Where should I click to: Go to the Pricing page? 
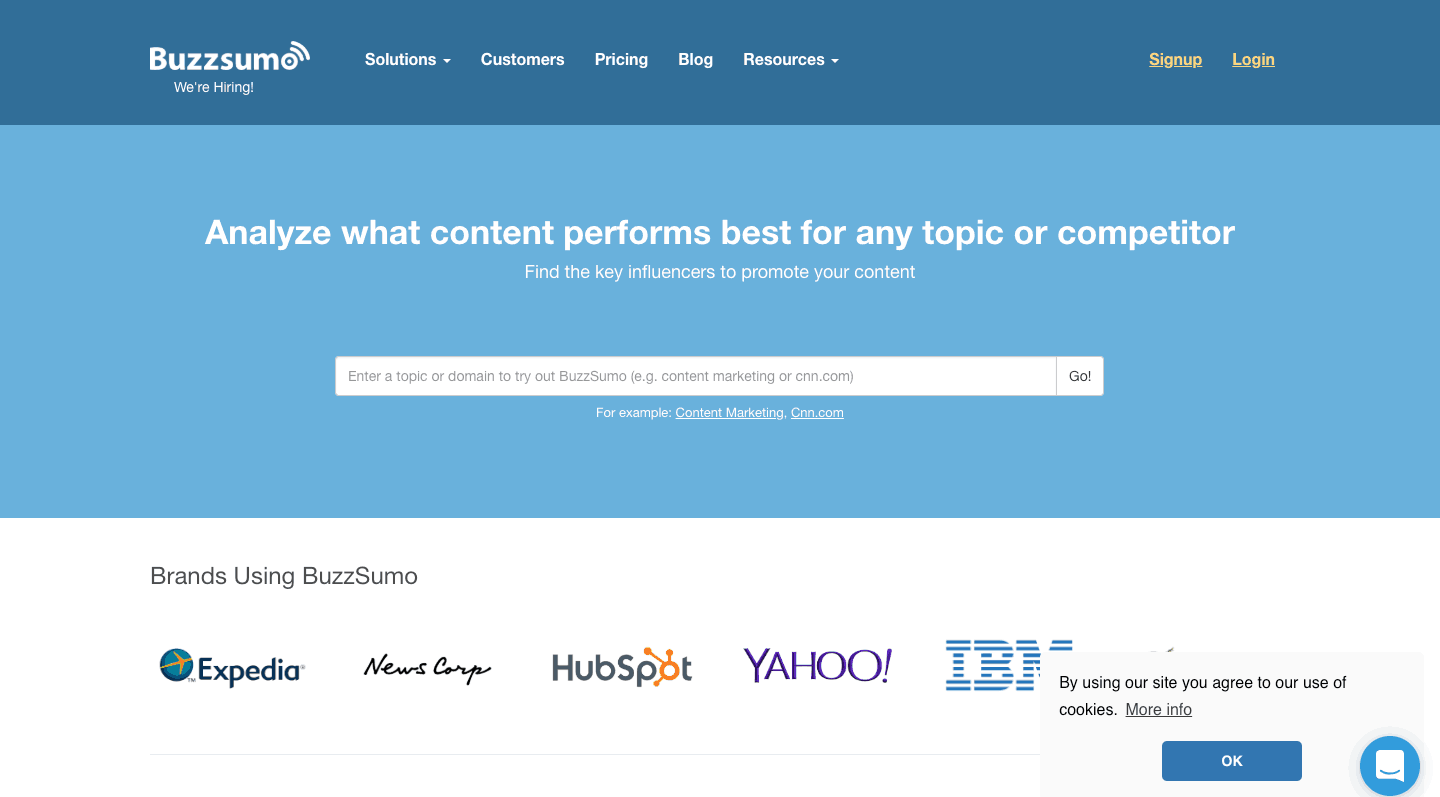point(621,60)
